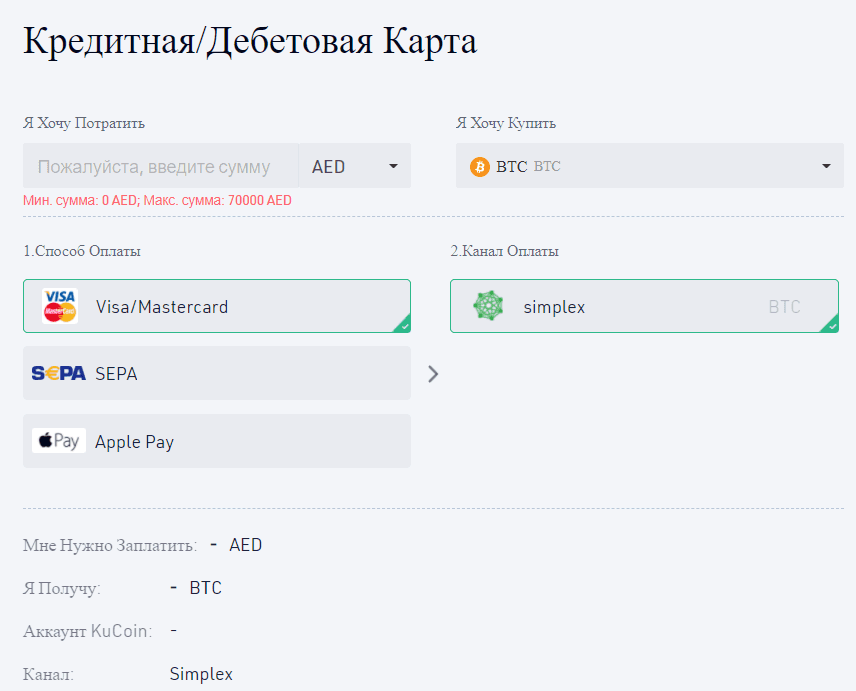The width and height of the screenshot is (856, 691).
Task: Select SEPA payment method
Action: [217, 373]
